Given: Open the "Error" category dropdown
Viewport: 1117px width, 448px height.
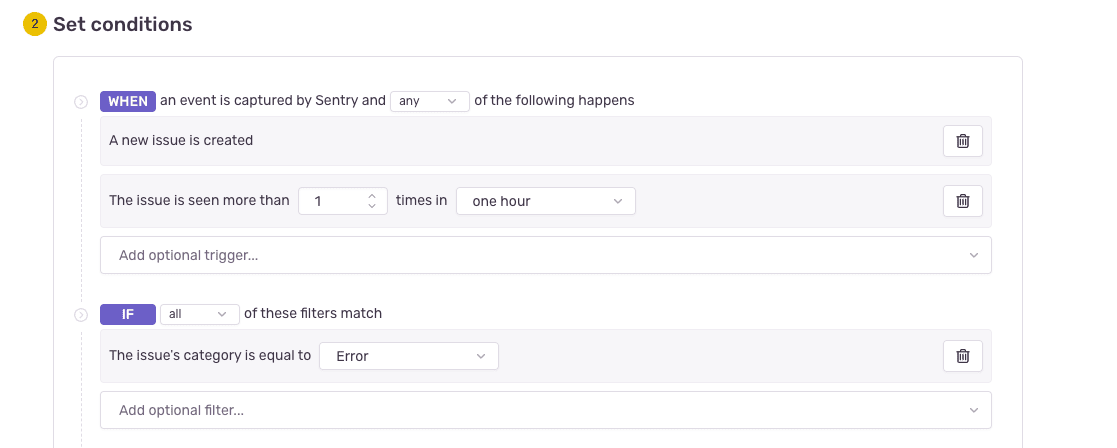Looking at the screenshot, I should tap(408, 356).
